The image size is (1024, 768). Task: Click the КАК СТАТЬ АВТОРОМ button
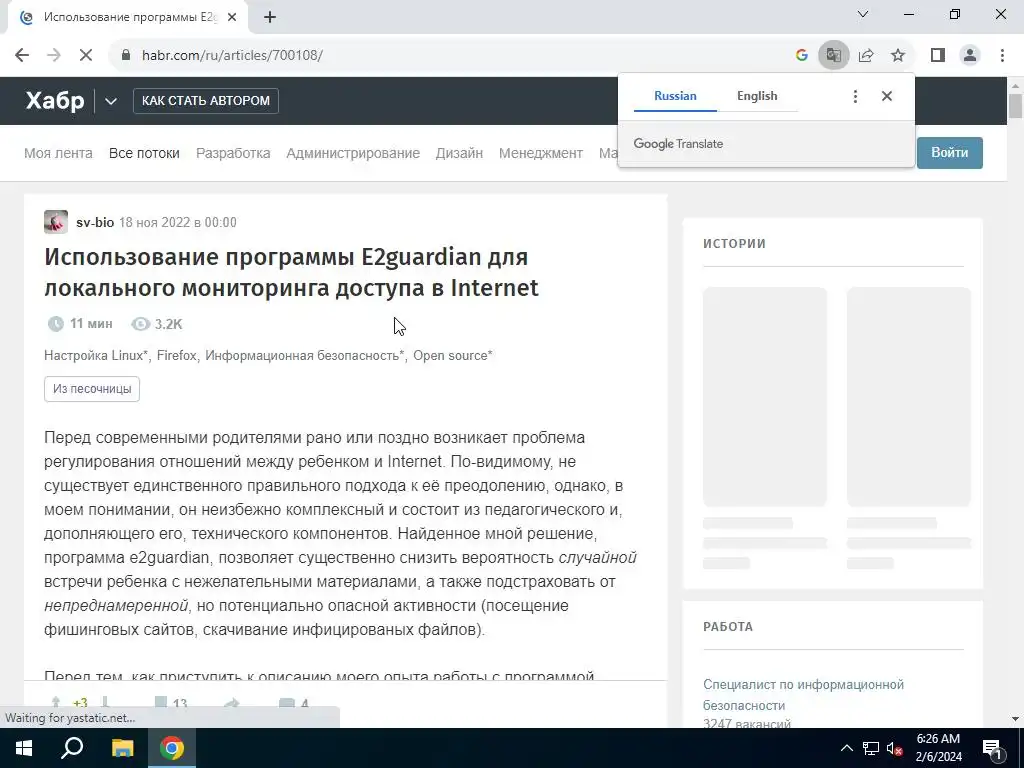(206, 101)
